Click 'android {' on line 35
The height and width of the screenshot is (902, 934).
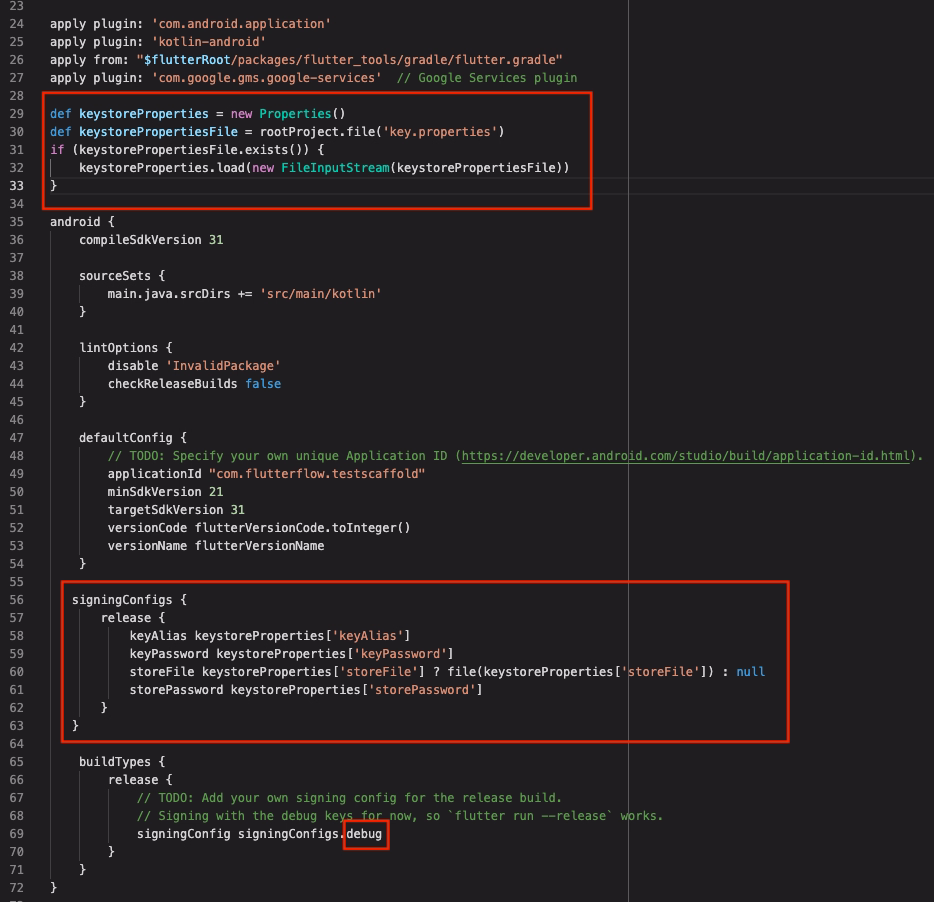click(x=82, y=222)
